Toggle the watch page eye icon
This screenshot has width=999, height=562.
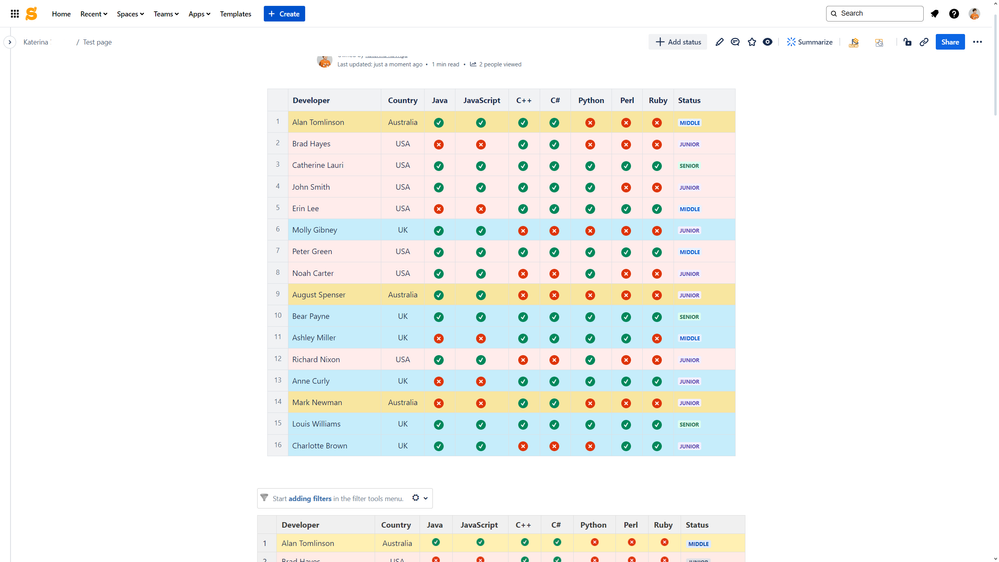pyautogui.click(x=768, y=42)
